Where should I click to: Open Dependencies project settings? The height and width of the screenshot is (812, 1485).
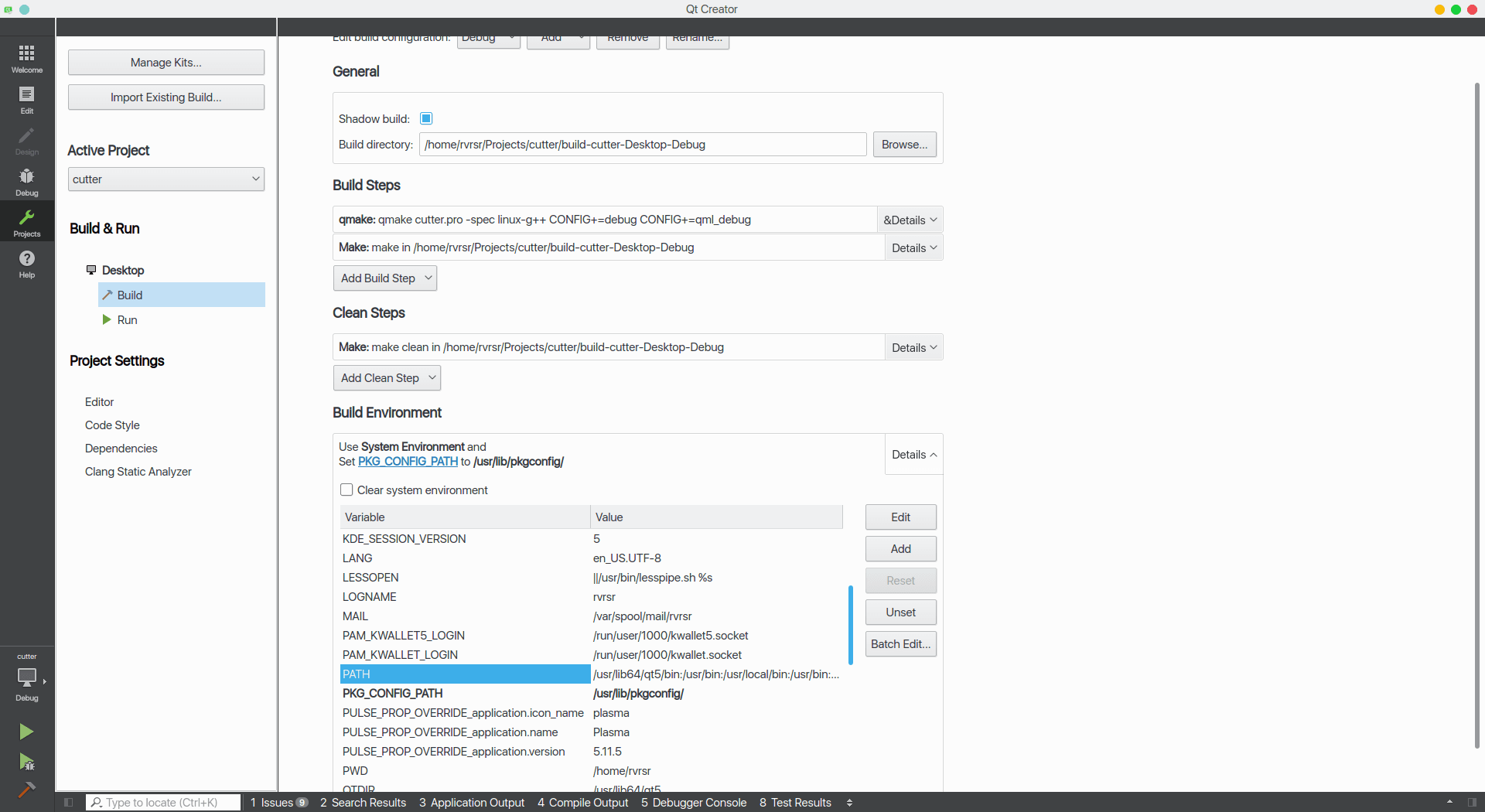pos(121,448)
